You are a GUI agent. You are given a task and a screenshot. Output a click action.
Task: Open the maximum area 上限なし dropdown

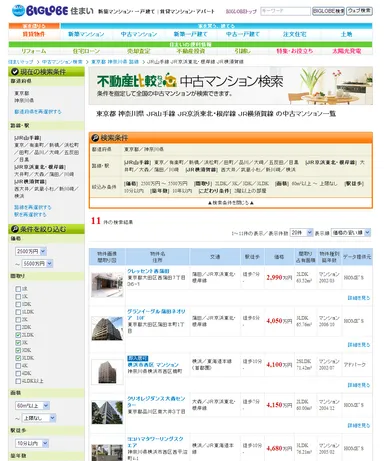39,418
